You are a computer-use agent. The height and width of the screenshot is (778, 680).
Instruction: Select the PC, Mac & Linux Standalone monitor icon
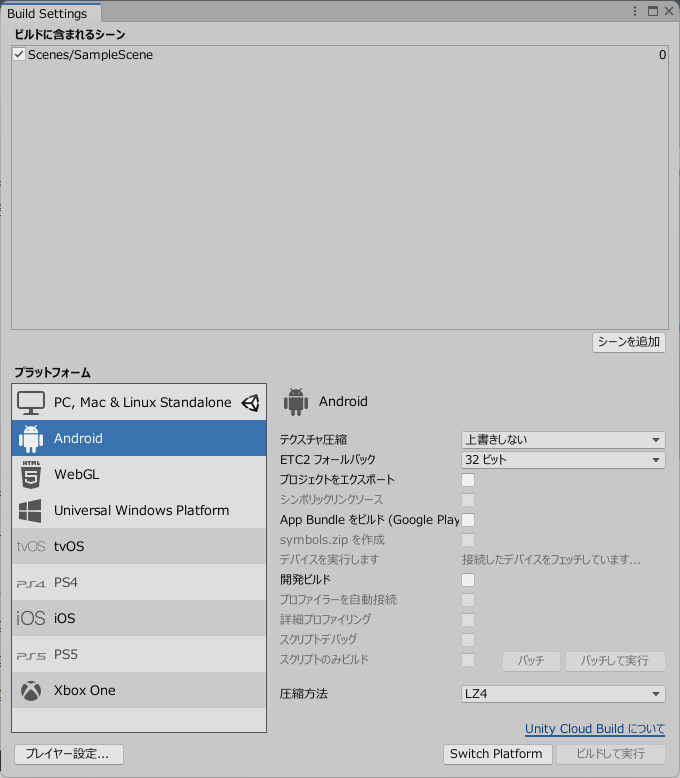click(31, 403)
